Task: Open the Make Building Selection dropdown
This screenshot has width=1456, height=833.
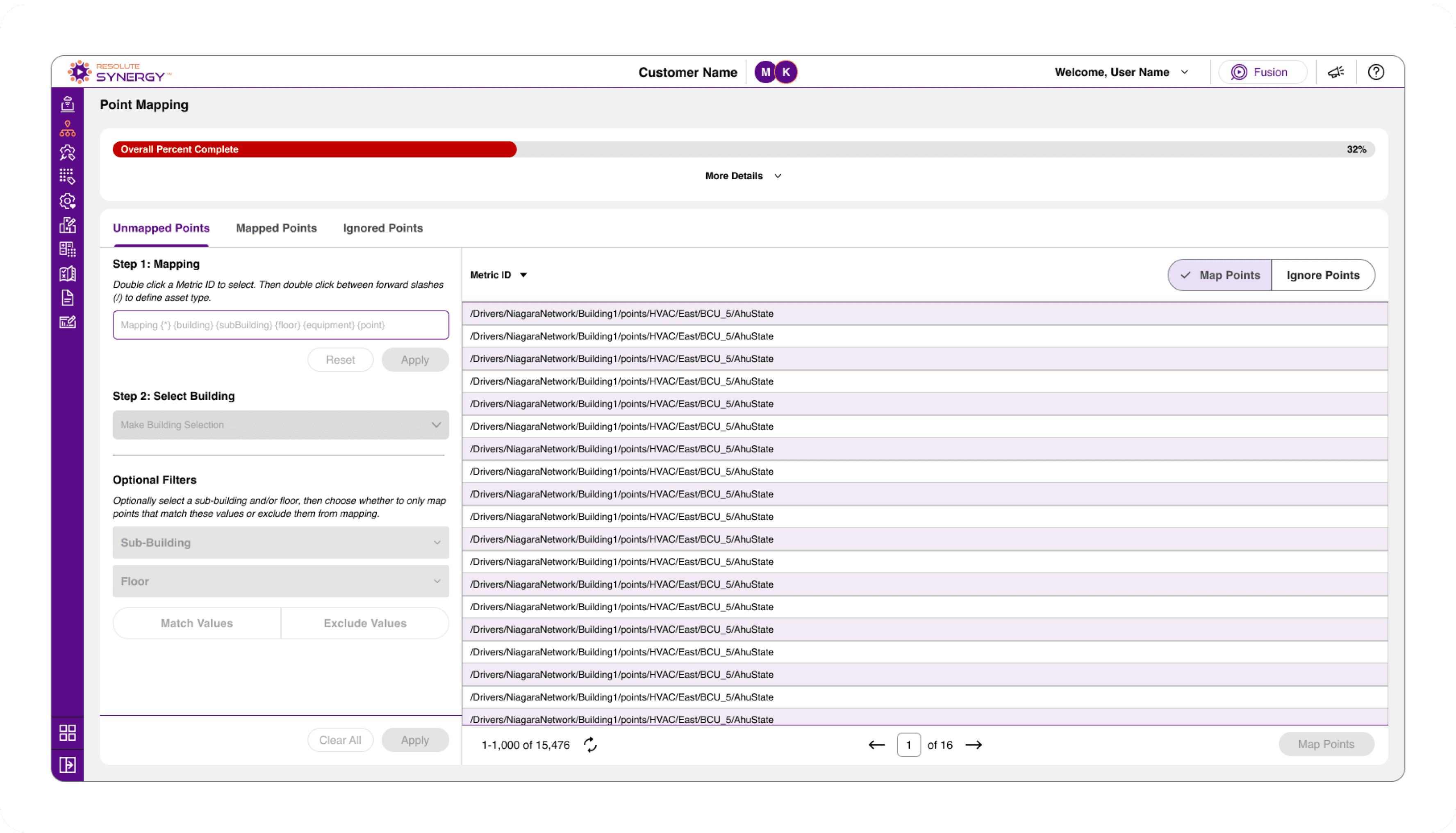Action: pos(281,425)
